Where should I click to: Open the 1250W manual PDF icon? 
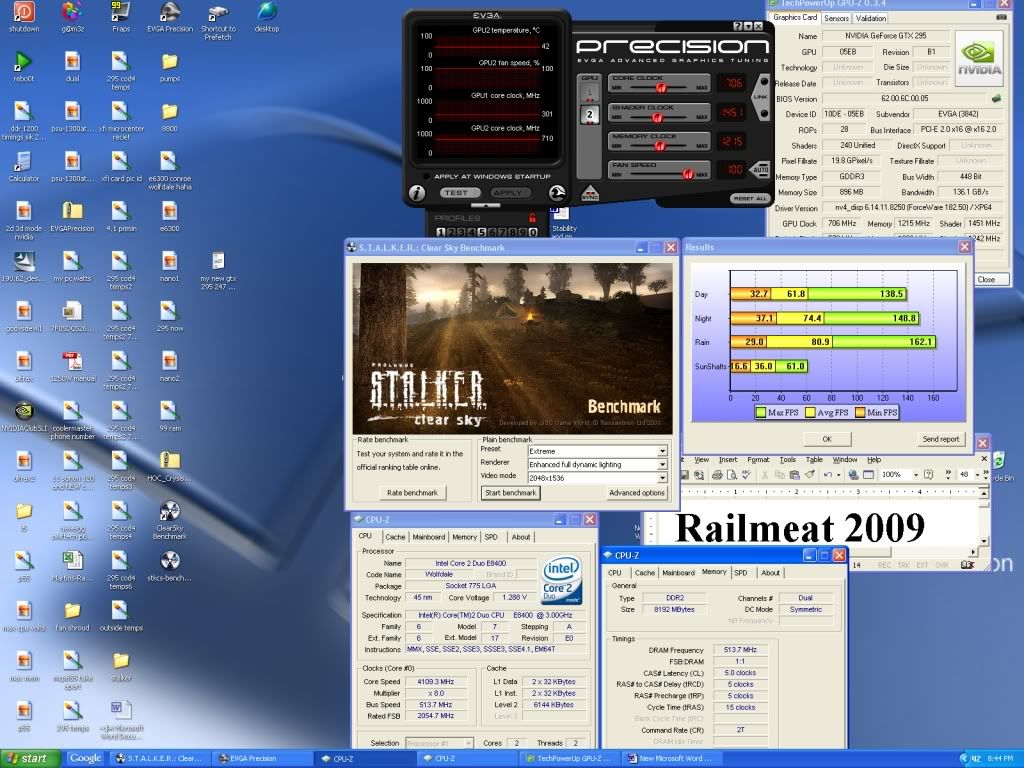point(72,366)
